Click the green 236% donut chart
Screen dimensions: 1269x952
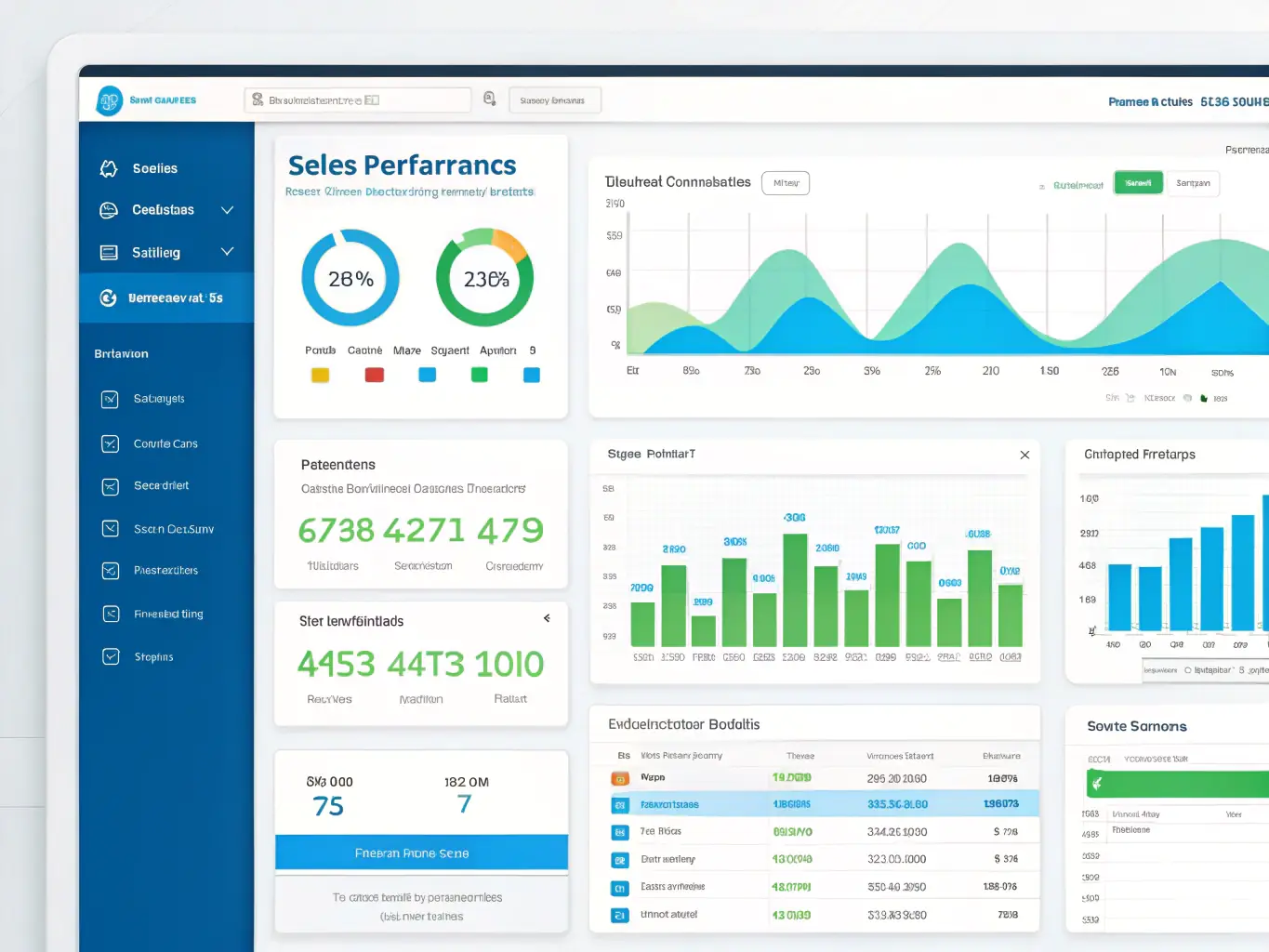pyautogui.click(x=485, y=278)
